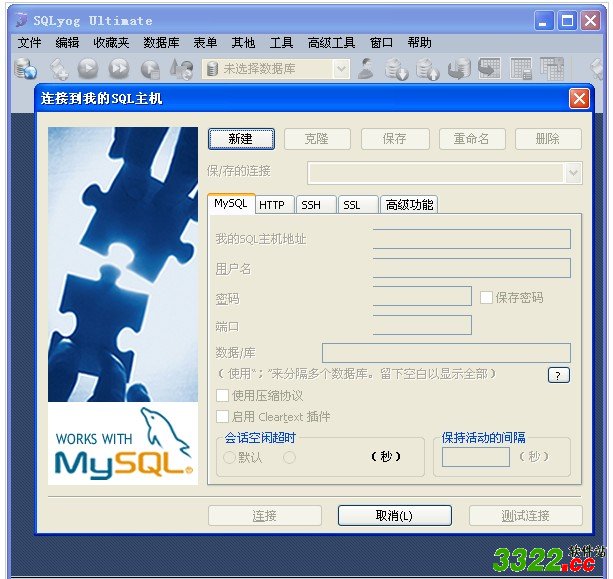Open the 未选择数据库 database dropdown
Image resolution: width=613 pixels, height=579 pixels.
click(341, 69)
